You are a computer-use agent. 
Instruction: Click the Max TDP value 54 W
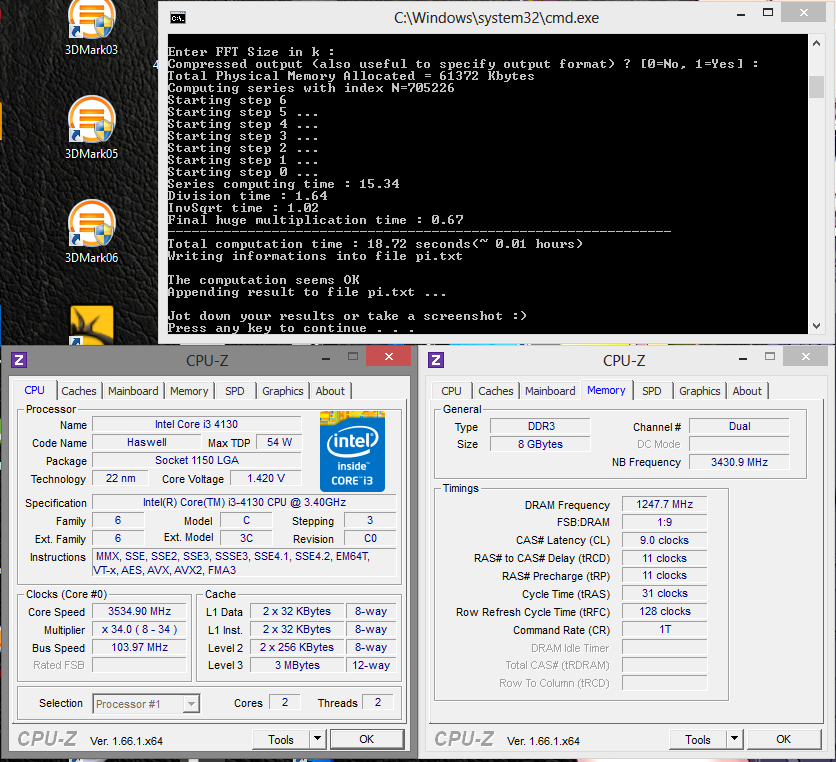[279, 443]
